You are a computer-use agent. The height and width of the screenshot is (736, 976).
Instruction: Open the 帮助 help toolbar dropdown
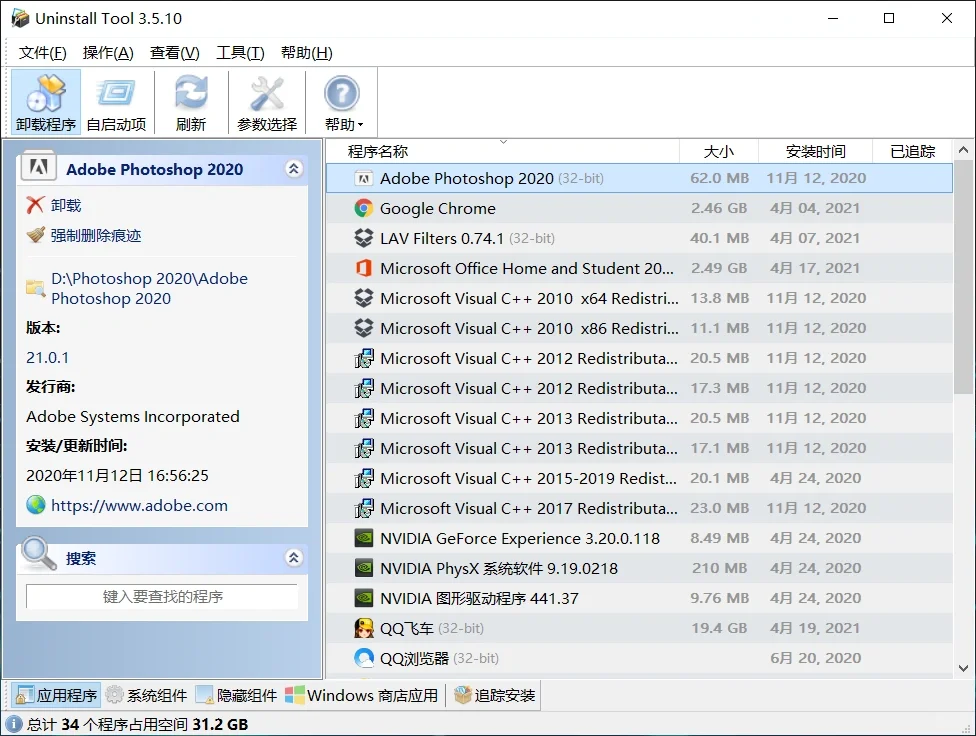pos(342,101)
